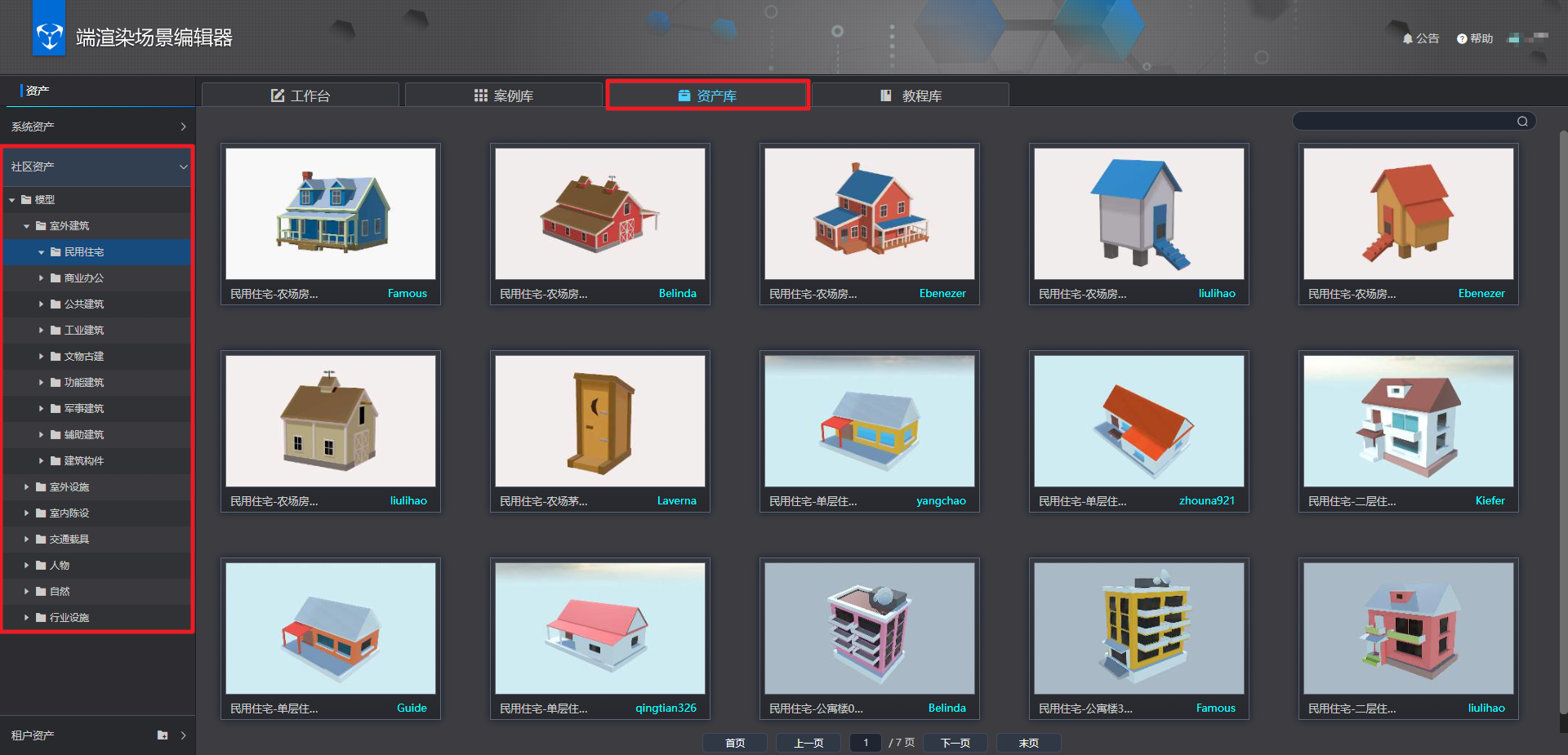Open red barn thumbnail by Belinda
Viewport: 1568px width, 755px height.
600,214
